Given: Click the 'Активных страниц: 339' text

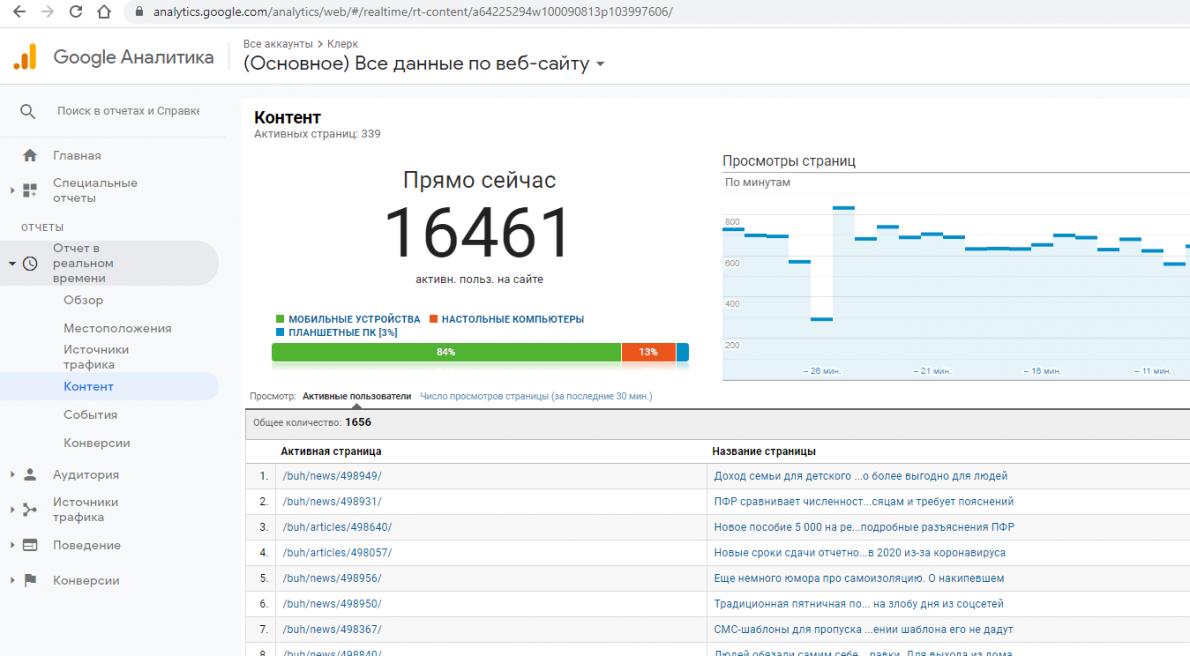Looking at the screenshot, I should pyautogui.click(x=317, y=134).
